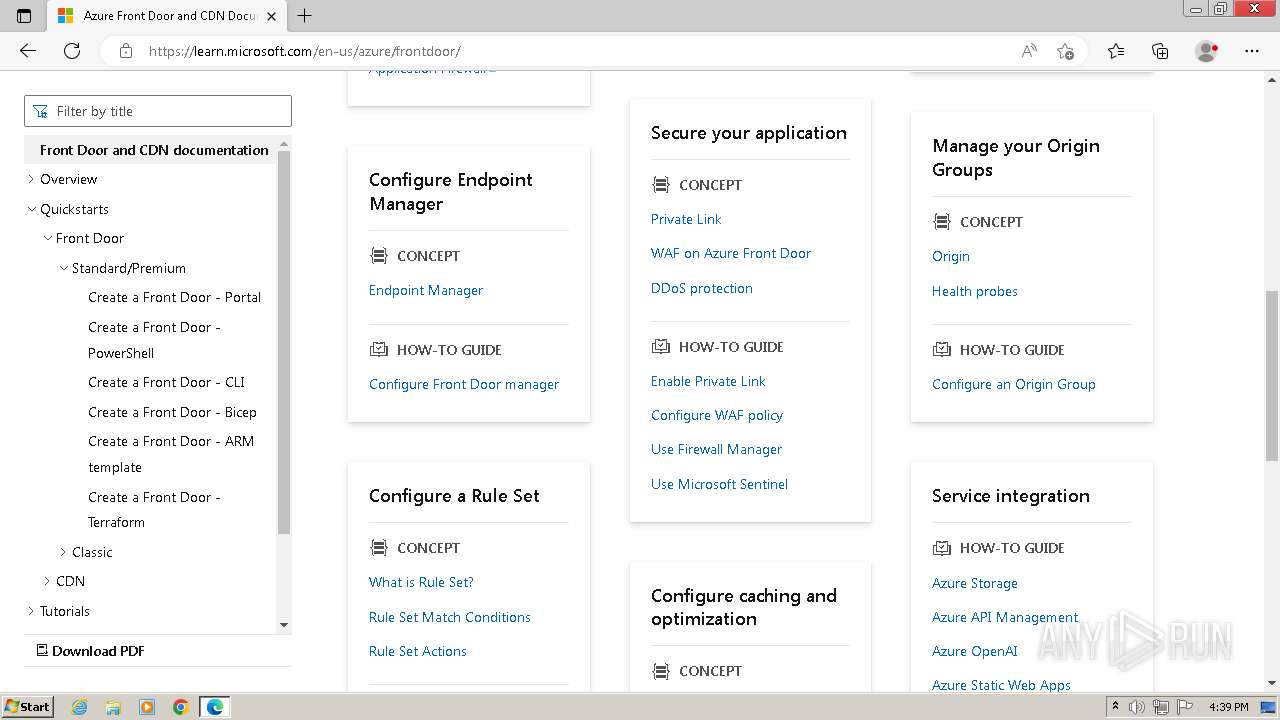Open Internet Explorer from taskbar
The height and width of the screenshot is (720, 1280).
pos(80,707)
